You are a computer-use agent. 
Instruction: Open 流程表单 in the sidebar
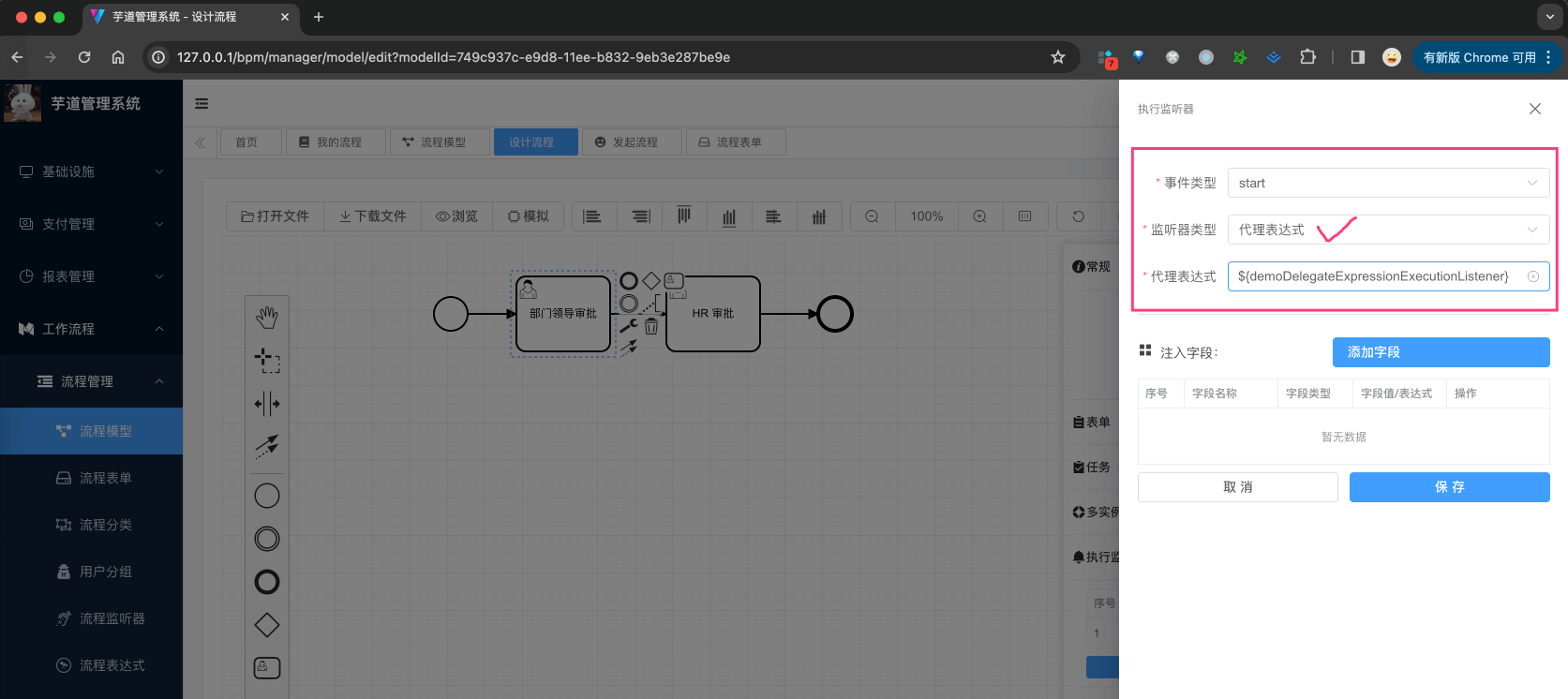pos(105,478)
